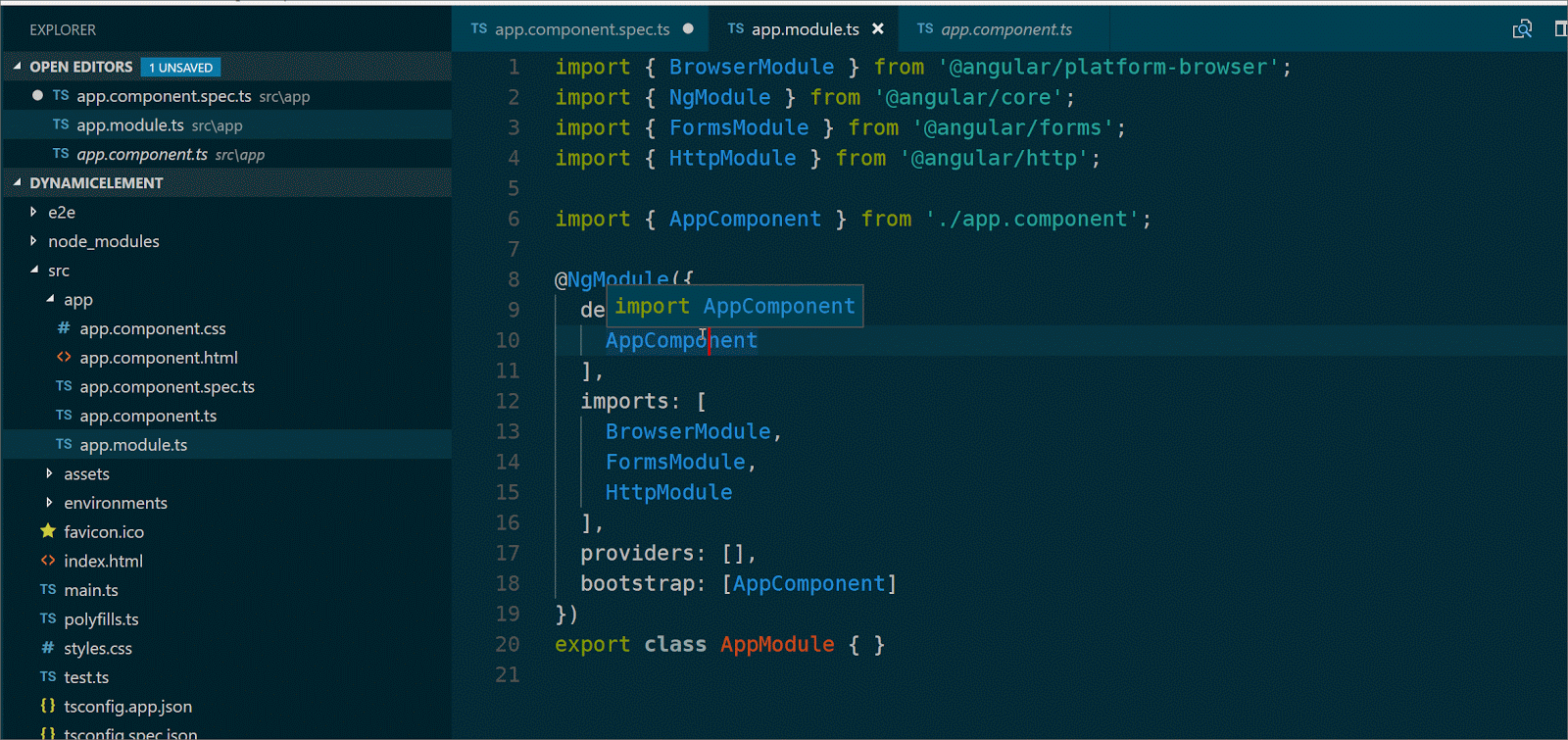Click the TS icon beside polyfills.ts
The width and height of the screenshot is (1568, 740).
pos(48,618)
